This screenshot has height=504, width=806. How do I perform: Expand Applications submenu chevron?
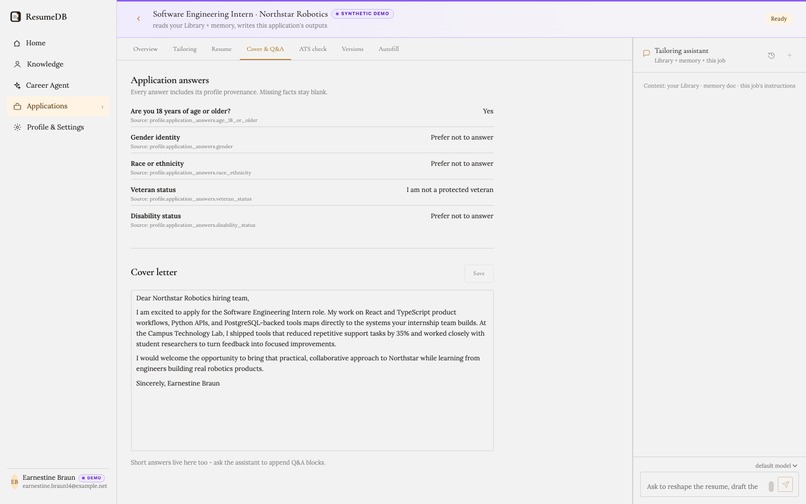click(102, 107)
